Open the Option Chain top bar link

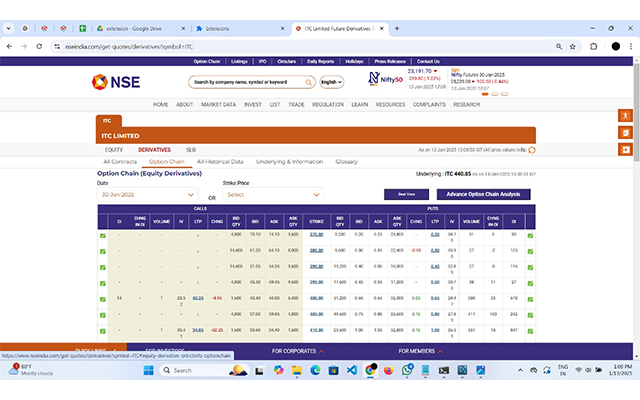pos(207,61)
